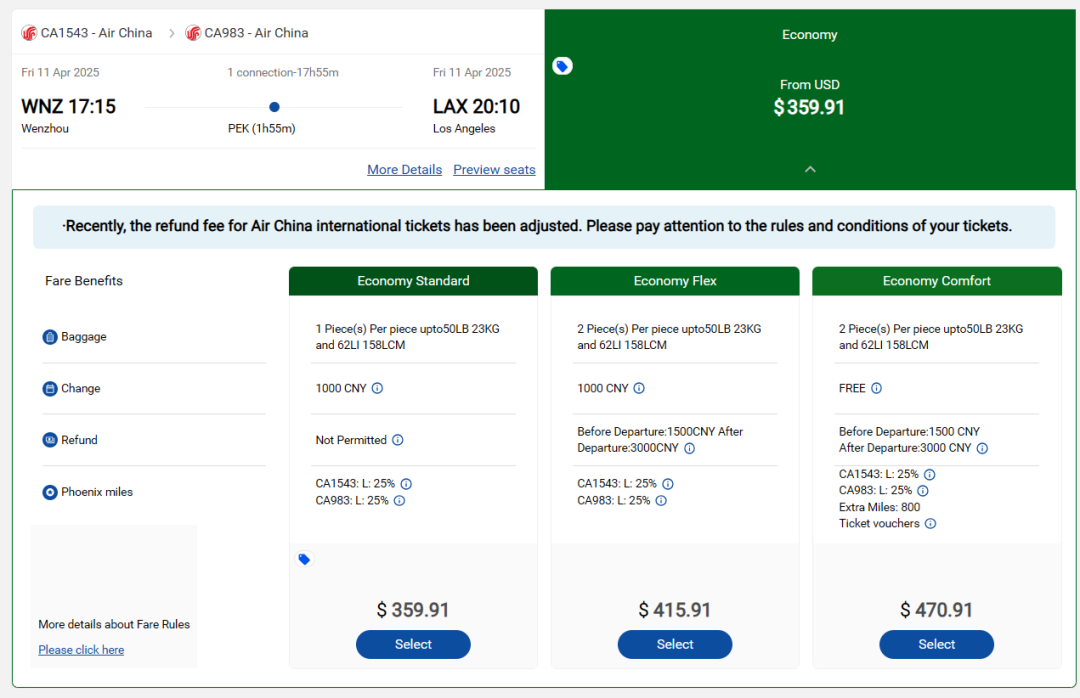Screen dimensions: 1080x698
Task: Click tag icon in Economy Standard card
Action: click(x=304, y=559)
